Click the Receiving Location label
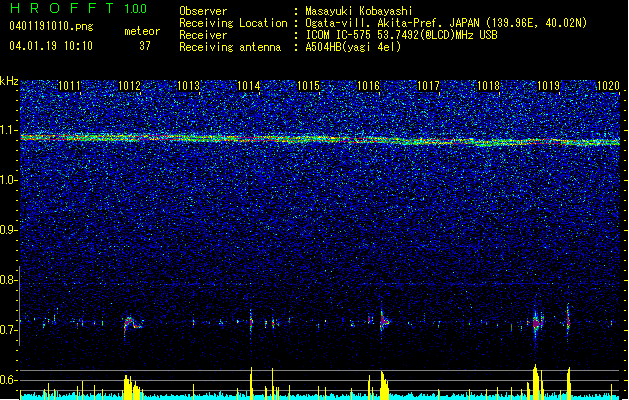The height and width of the screenshot is (400, 629). (x=233, y=23)
